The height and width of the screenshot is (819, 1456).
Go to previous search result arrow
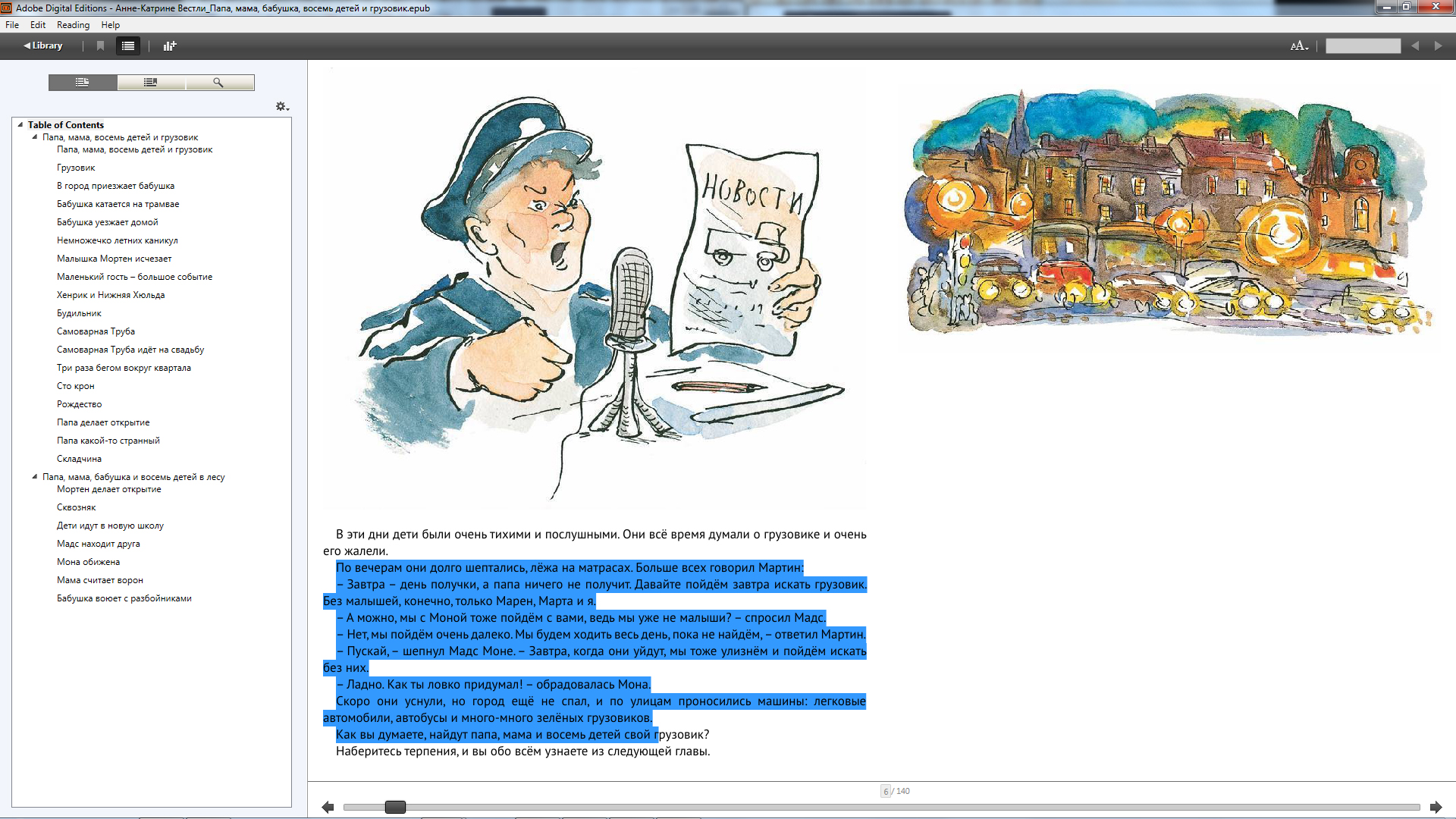[x=1415, y=46]
